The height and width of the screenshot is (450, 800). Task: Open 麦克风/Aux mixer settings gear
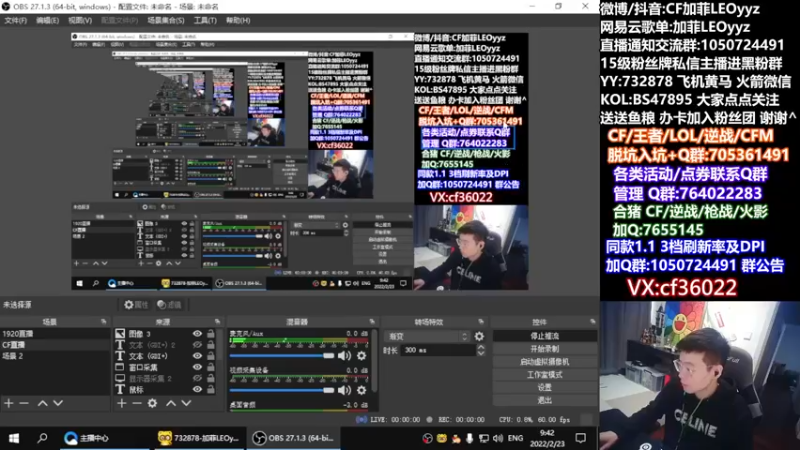click(x=362, y=356)
